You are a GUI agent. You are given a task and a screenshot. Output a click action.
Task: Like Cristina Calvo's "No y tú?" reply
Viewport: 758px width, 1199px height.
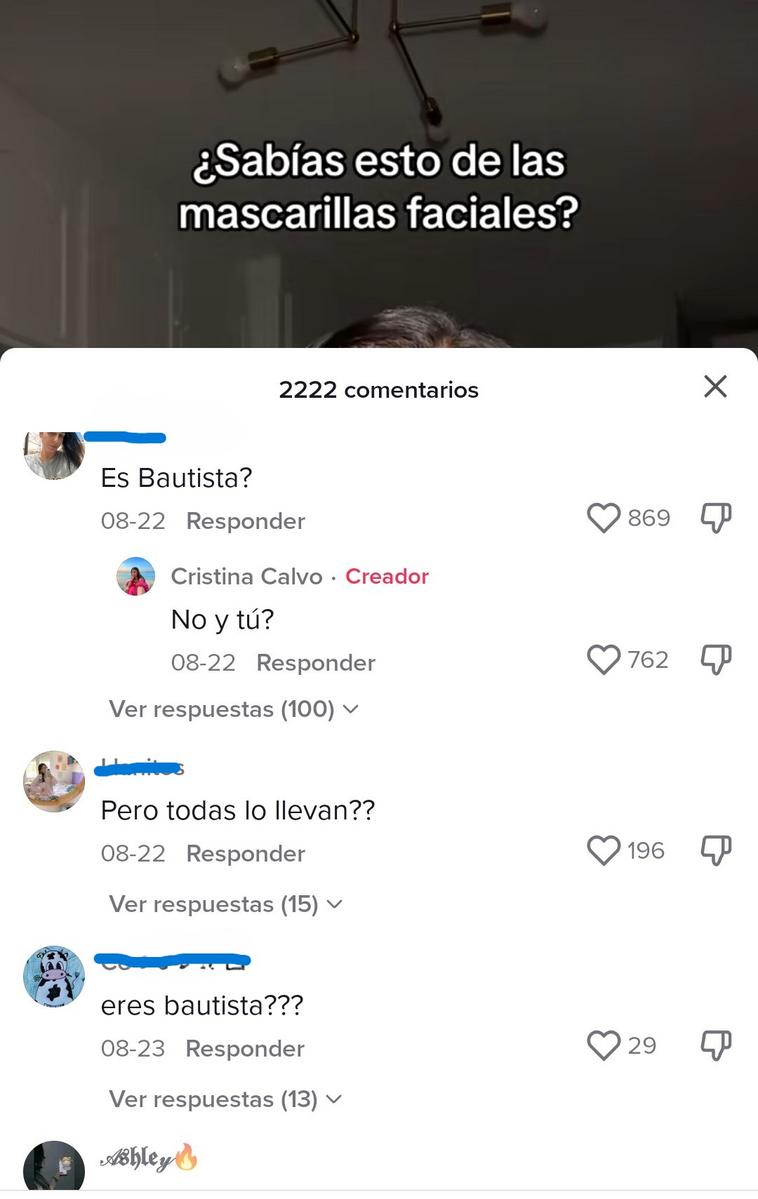point(603,660)
